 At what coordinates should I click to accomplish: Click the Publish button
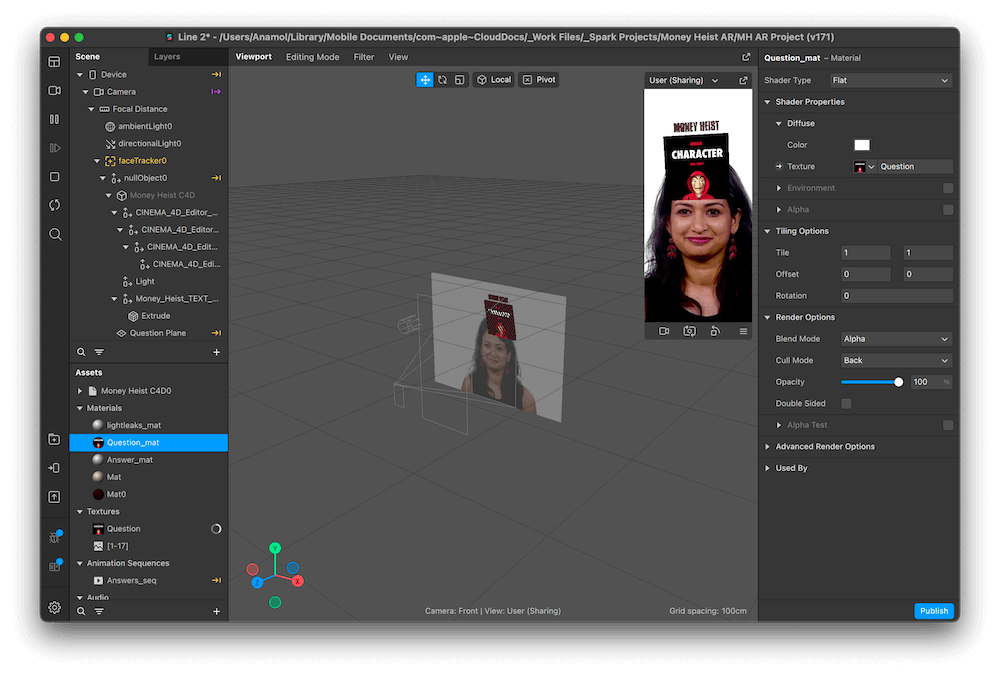tap(933, 611)
